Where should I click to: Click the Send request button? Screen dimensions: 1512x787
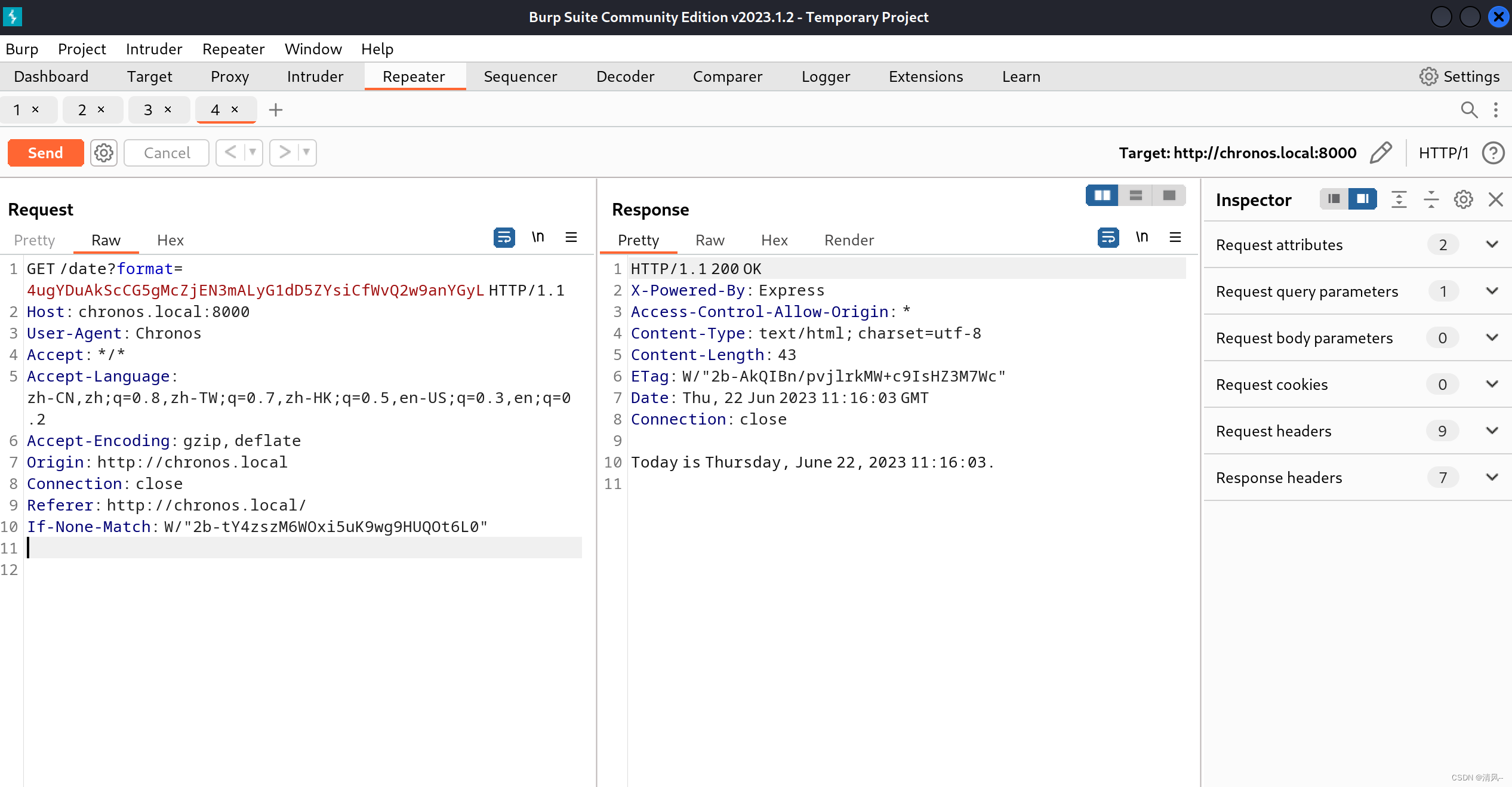point(45,153)
